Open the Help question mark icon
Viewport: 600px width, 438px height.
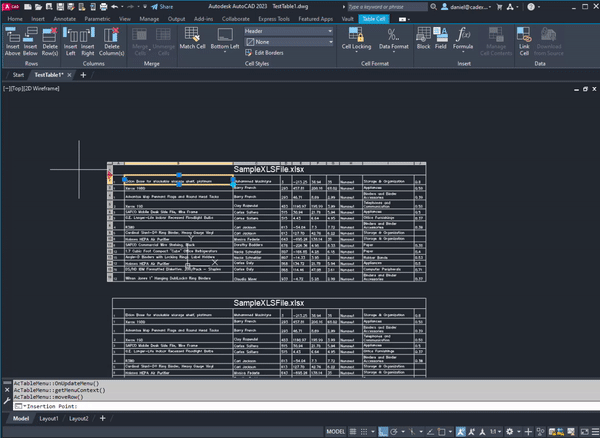531,7
